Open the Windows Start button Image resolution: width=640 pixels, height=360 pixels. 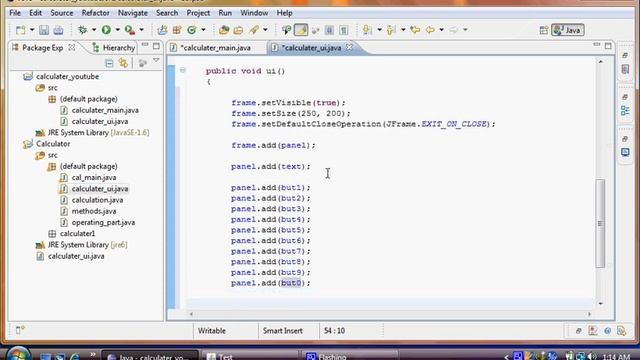[x=18, y=354]
